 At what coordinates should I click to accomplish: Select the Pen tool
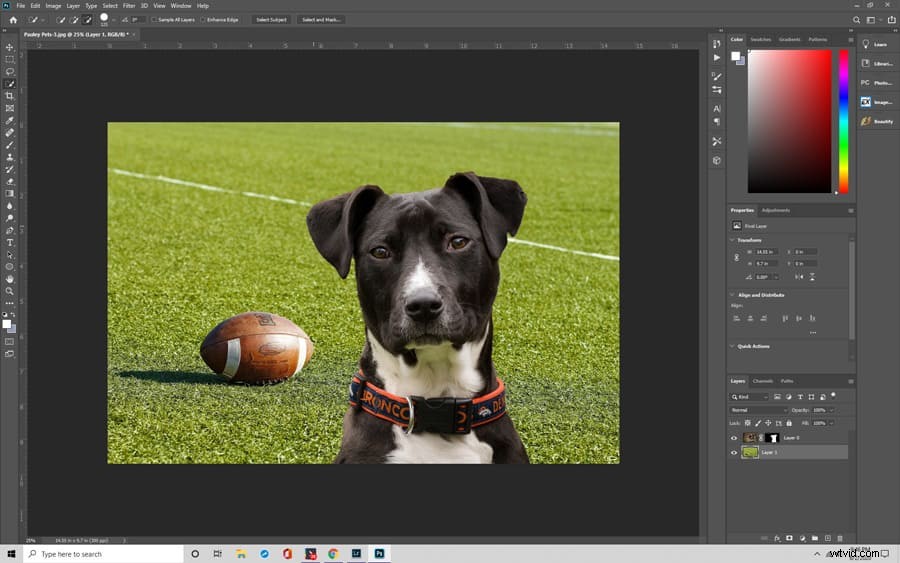(x=10, y=230)
